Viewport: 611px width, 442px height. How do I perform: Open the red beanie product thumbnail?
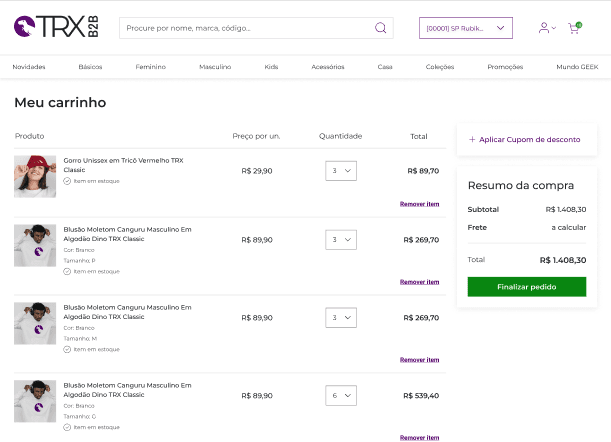pyautogui.click(x=35, y=176)
